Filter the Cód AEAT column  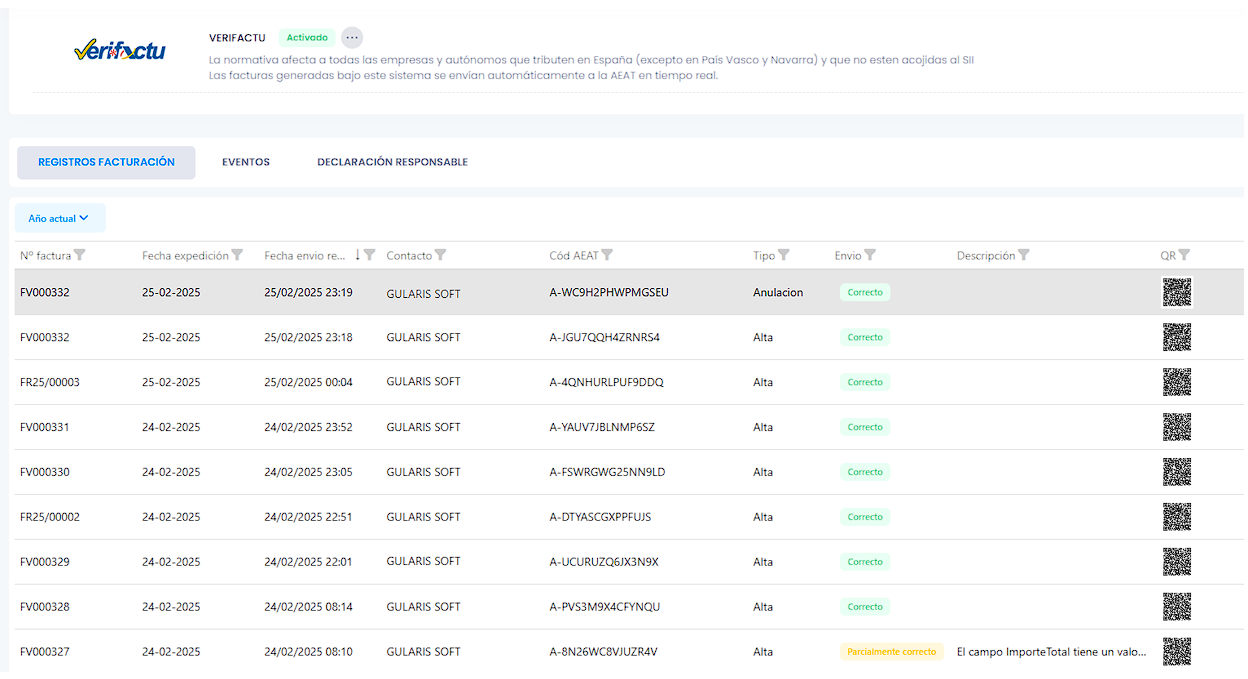click(x=607, y=255)
